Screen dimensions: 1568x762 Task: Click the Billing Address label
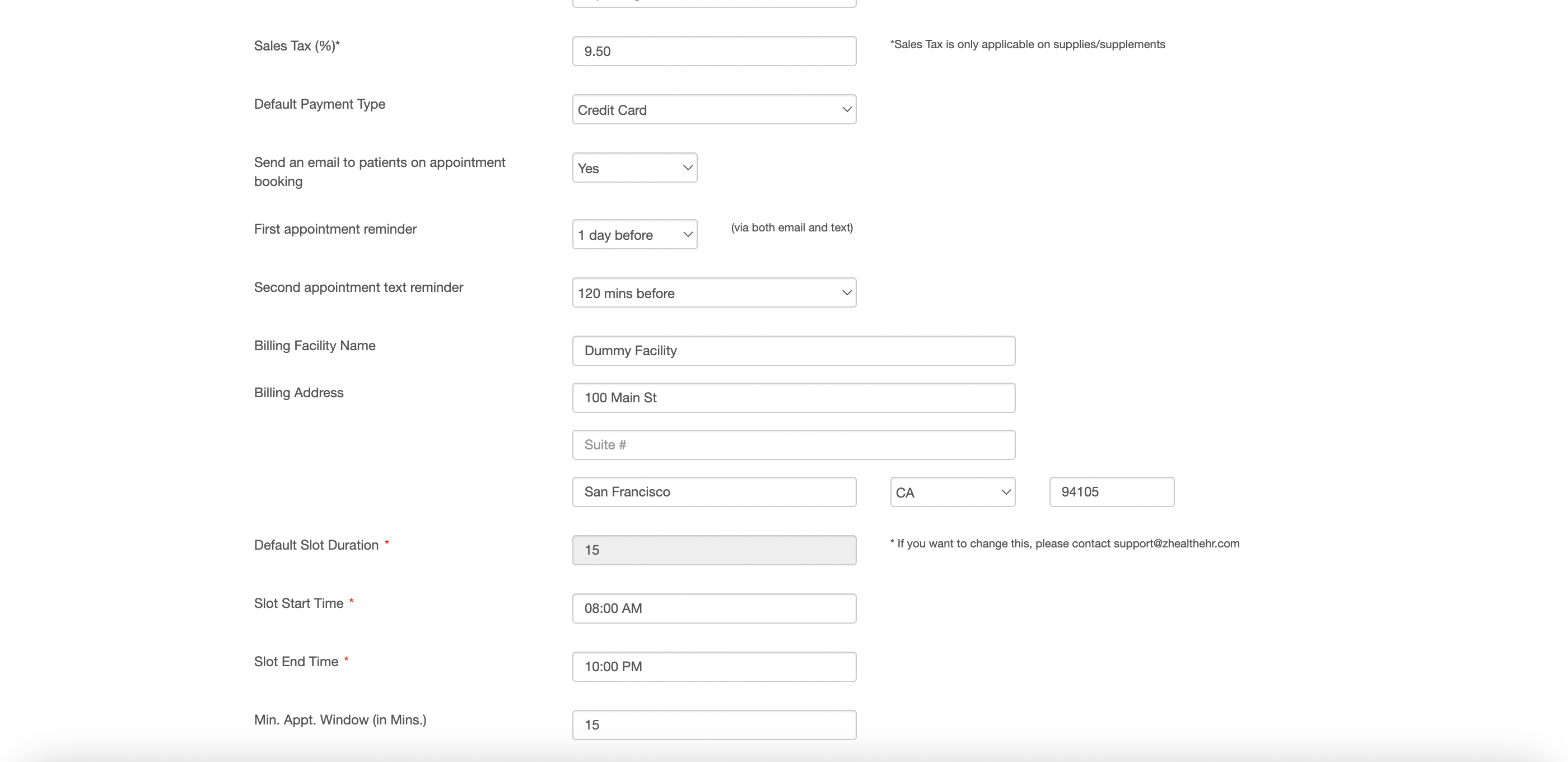299,392
